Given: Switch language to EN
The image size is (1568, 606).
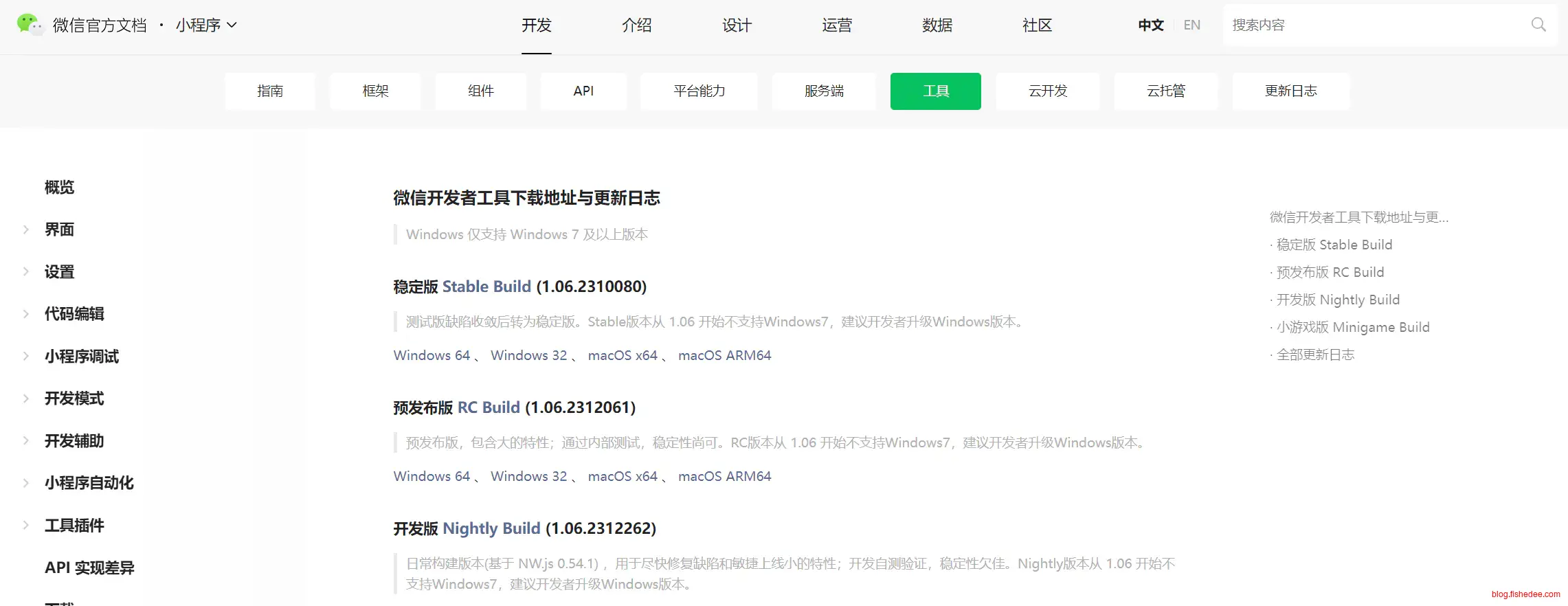Looking at the screenshot, I should click(1191, 25).
